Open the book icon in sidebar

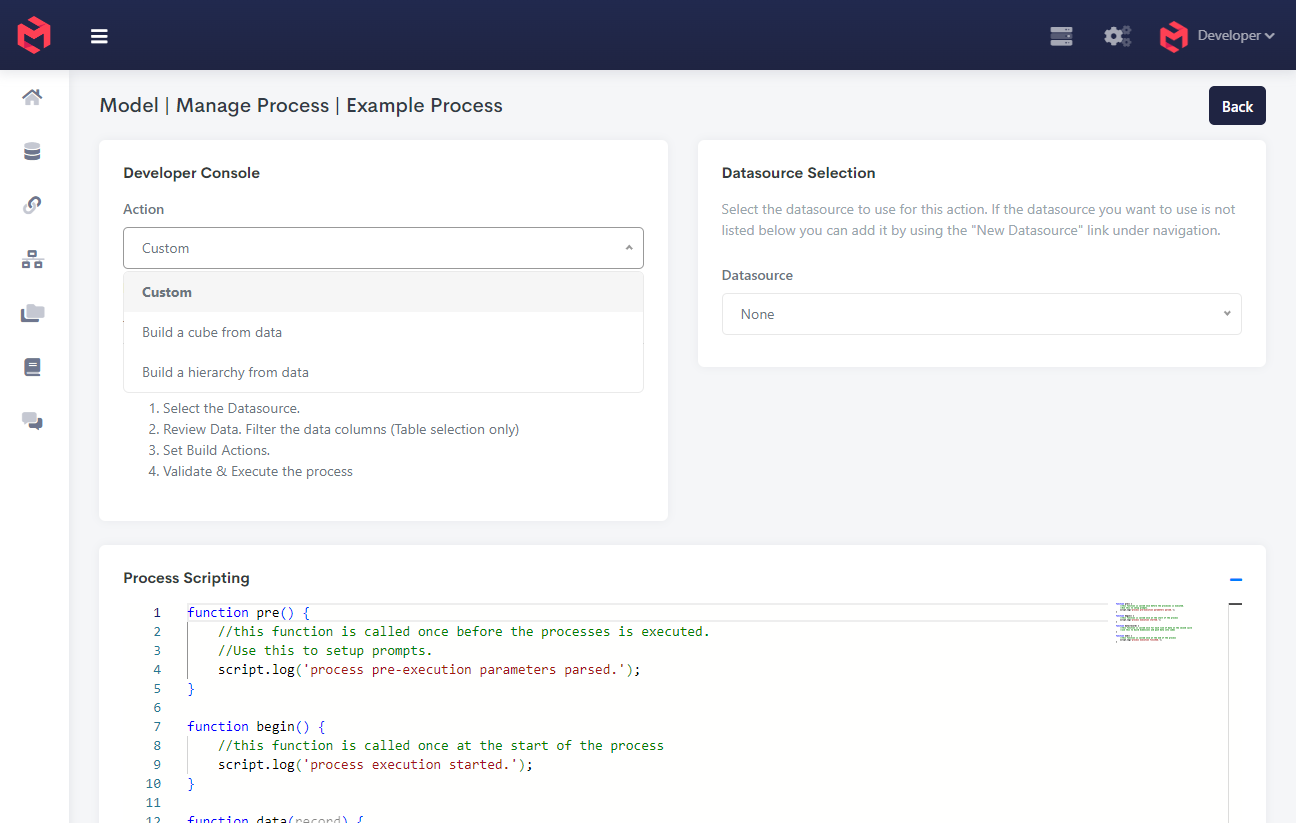pyautogui.click(x=32, y=367)
